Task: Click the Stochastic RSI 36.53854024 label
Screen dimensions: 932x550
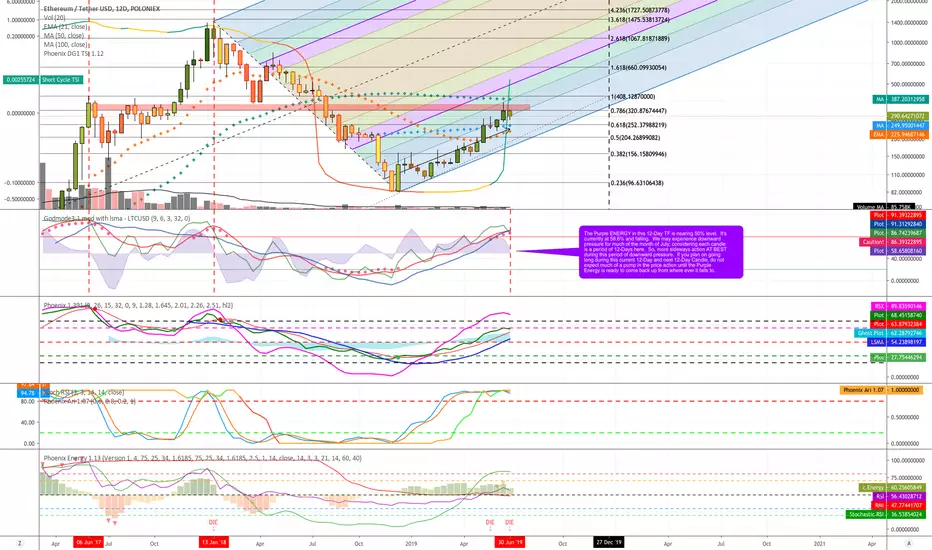Action: click(886, 514)
